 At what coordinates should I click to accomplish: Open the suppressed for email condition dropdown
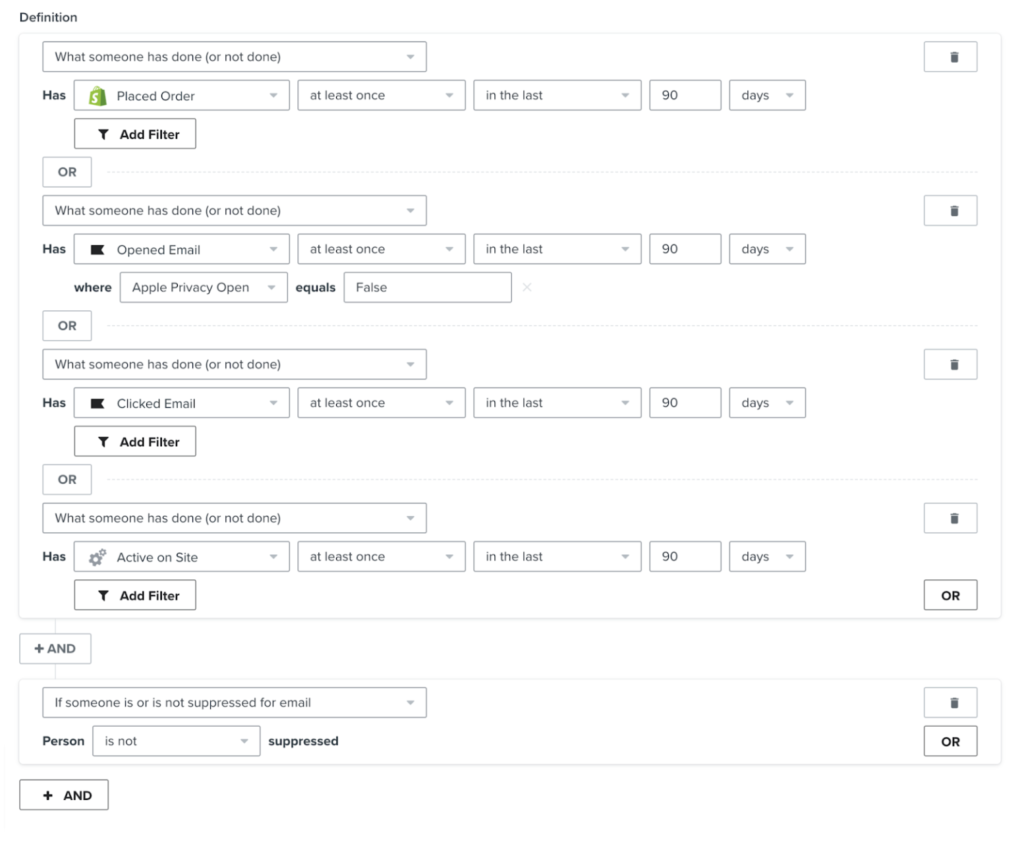point(234,703)
